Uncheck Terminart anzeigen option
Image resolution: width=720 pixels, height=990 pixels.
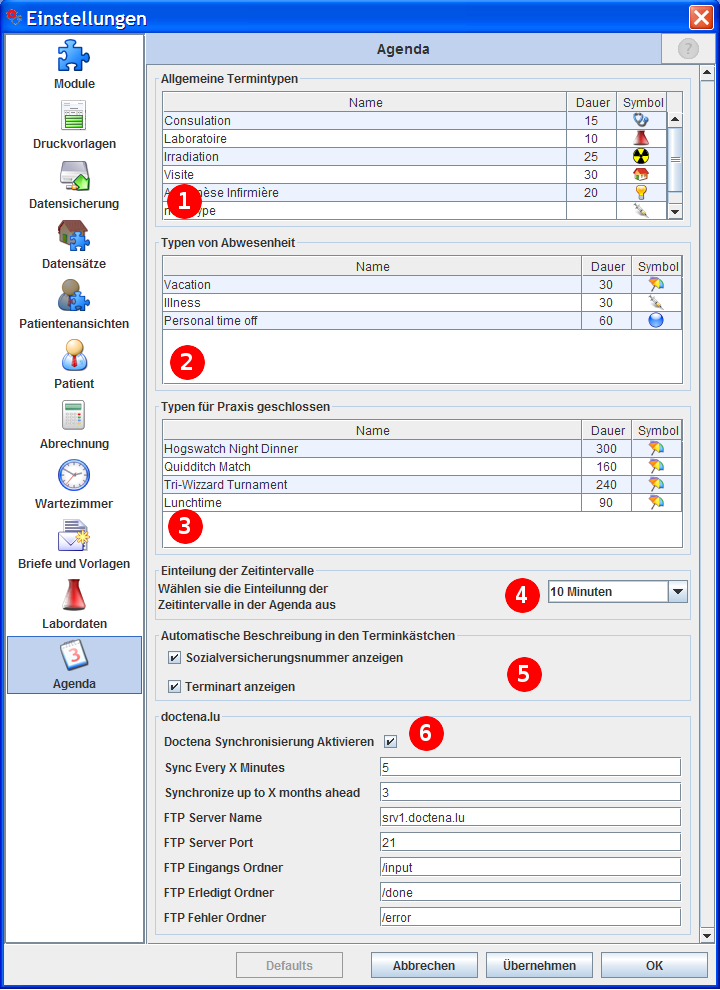point(175,687)
